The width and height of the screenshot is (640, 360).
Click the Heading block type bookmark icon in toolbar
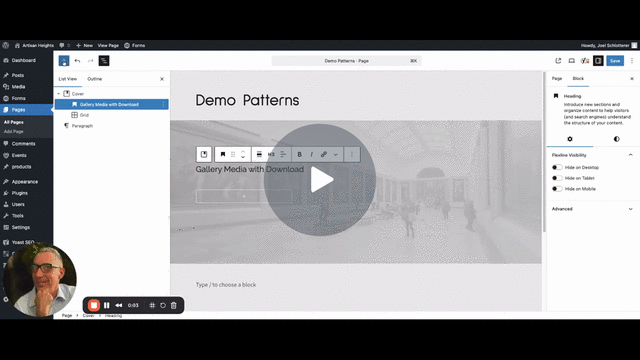222,154
